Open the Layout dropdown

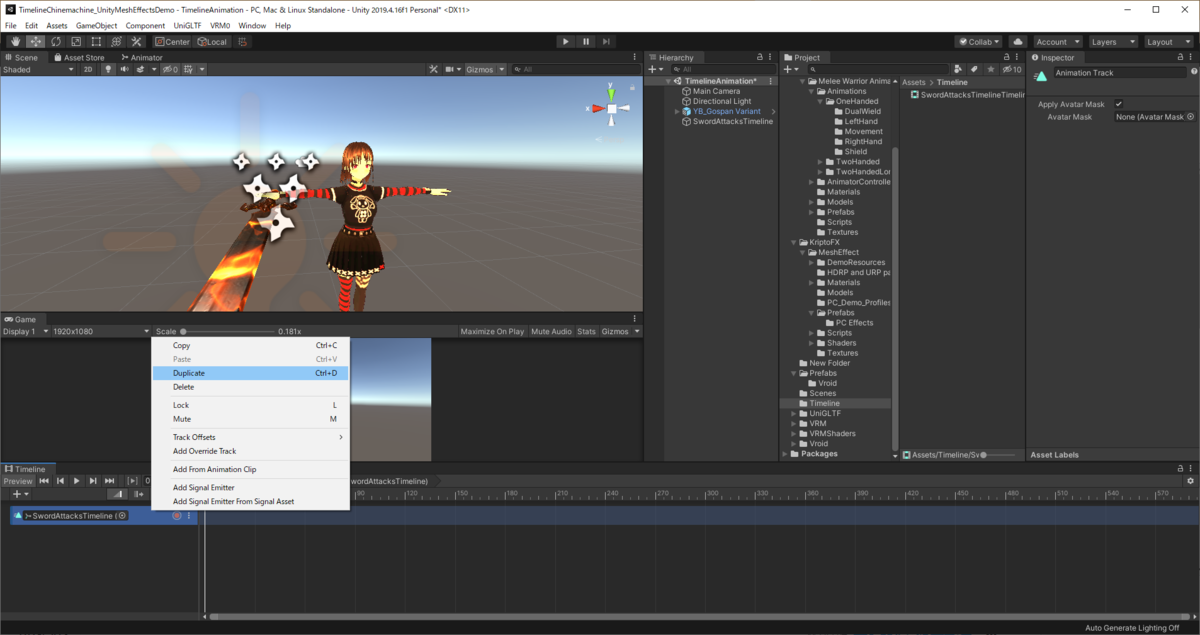(1168, 42)
